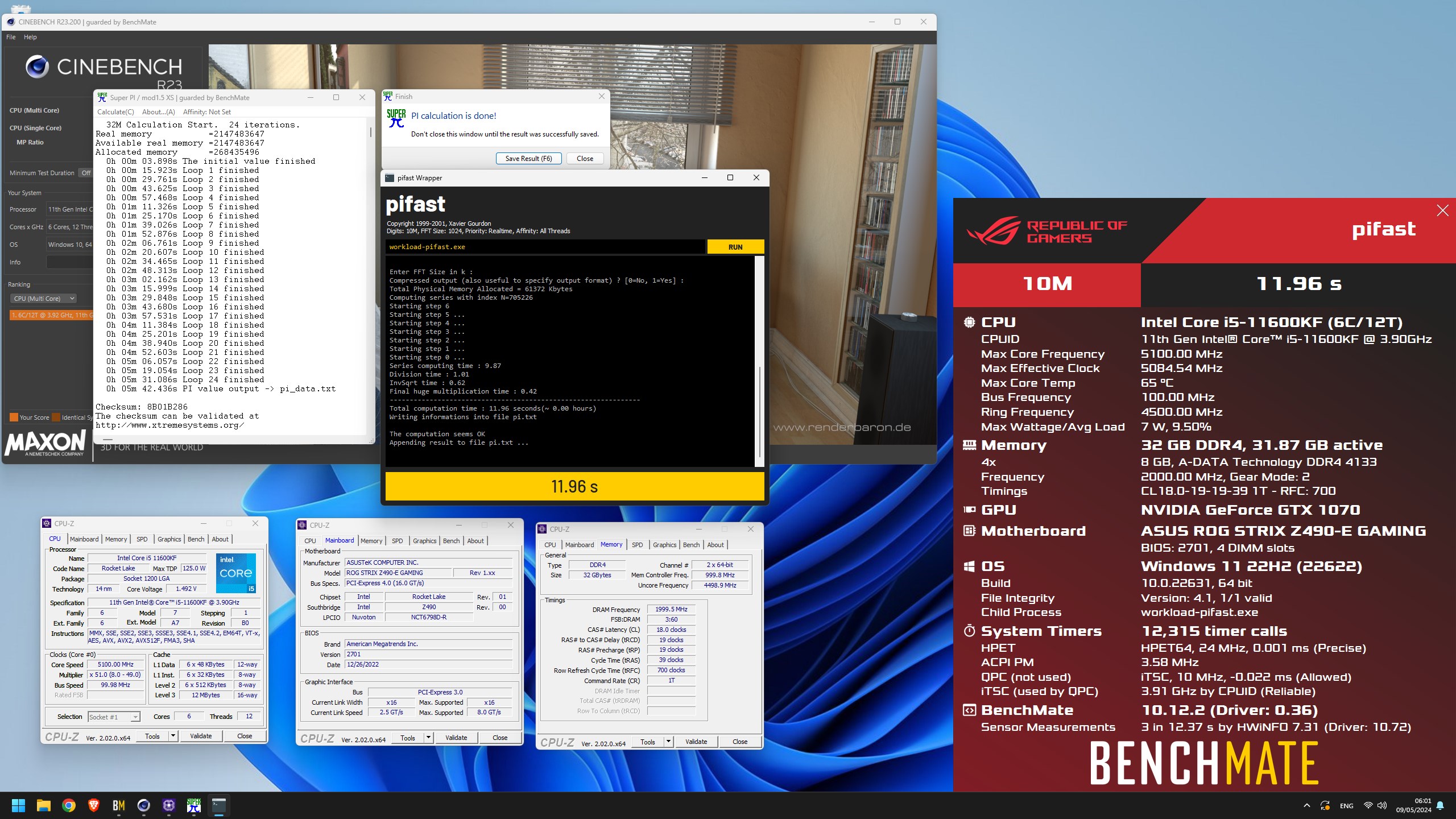This screenshot has width=1456, height=819.
Task: Open Affinity: Not Set menu
Action: pos(206,112)
